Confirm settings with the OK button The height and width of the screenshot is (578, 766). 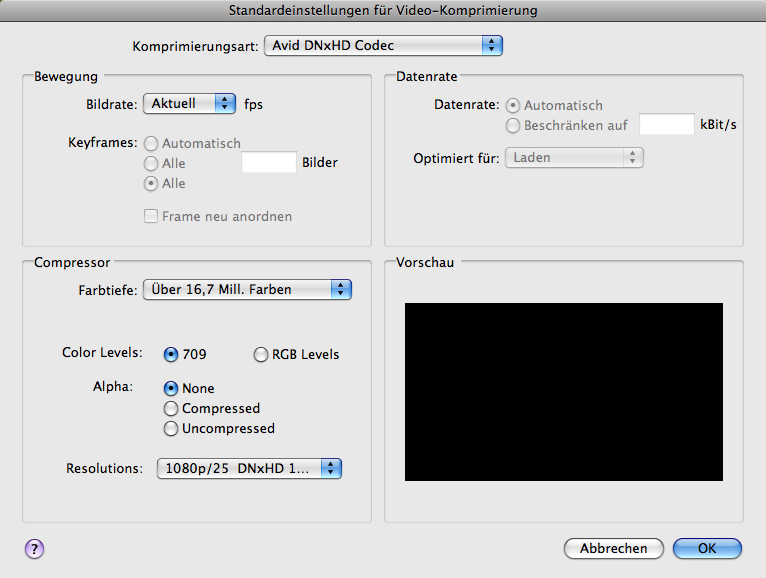707,548
